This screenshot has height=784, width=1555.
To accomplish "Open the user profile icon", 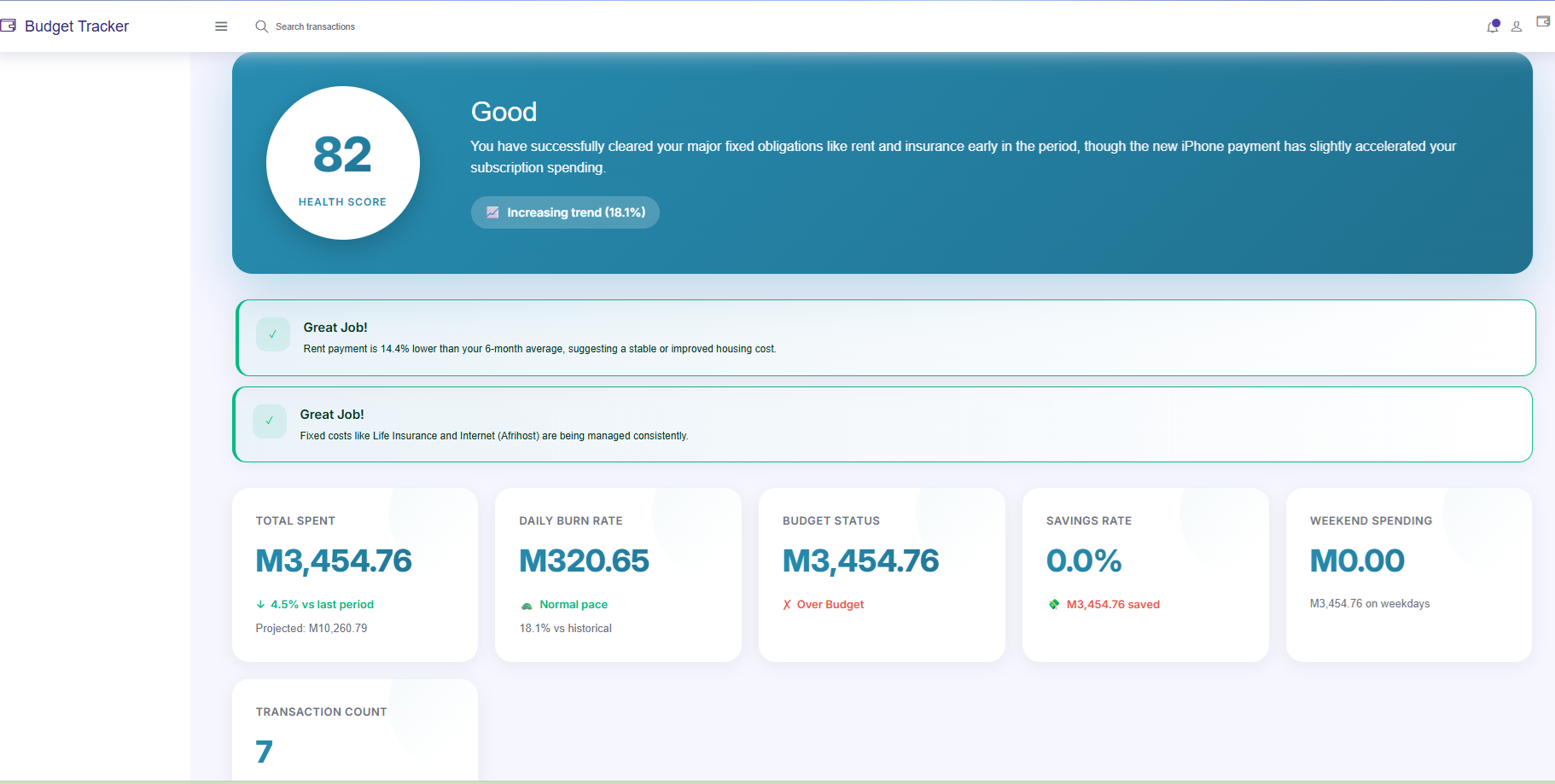I will point(1517,26).
